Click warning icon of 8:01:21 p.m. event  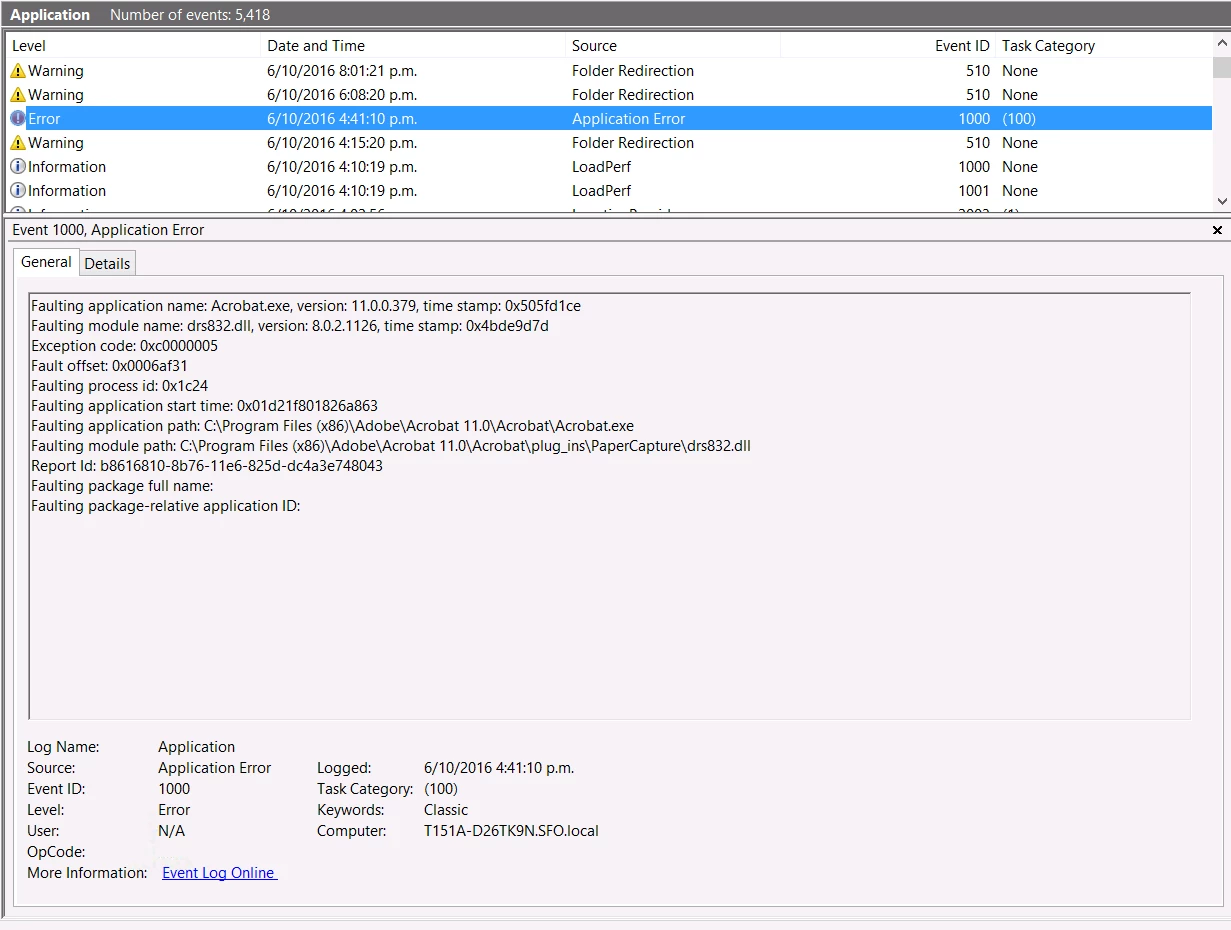point(18,71)
